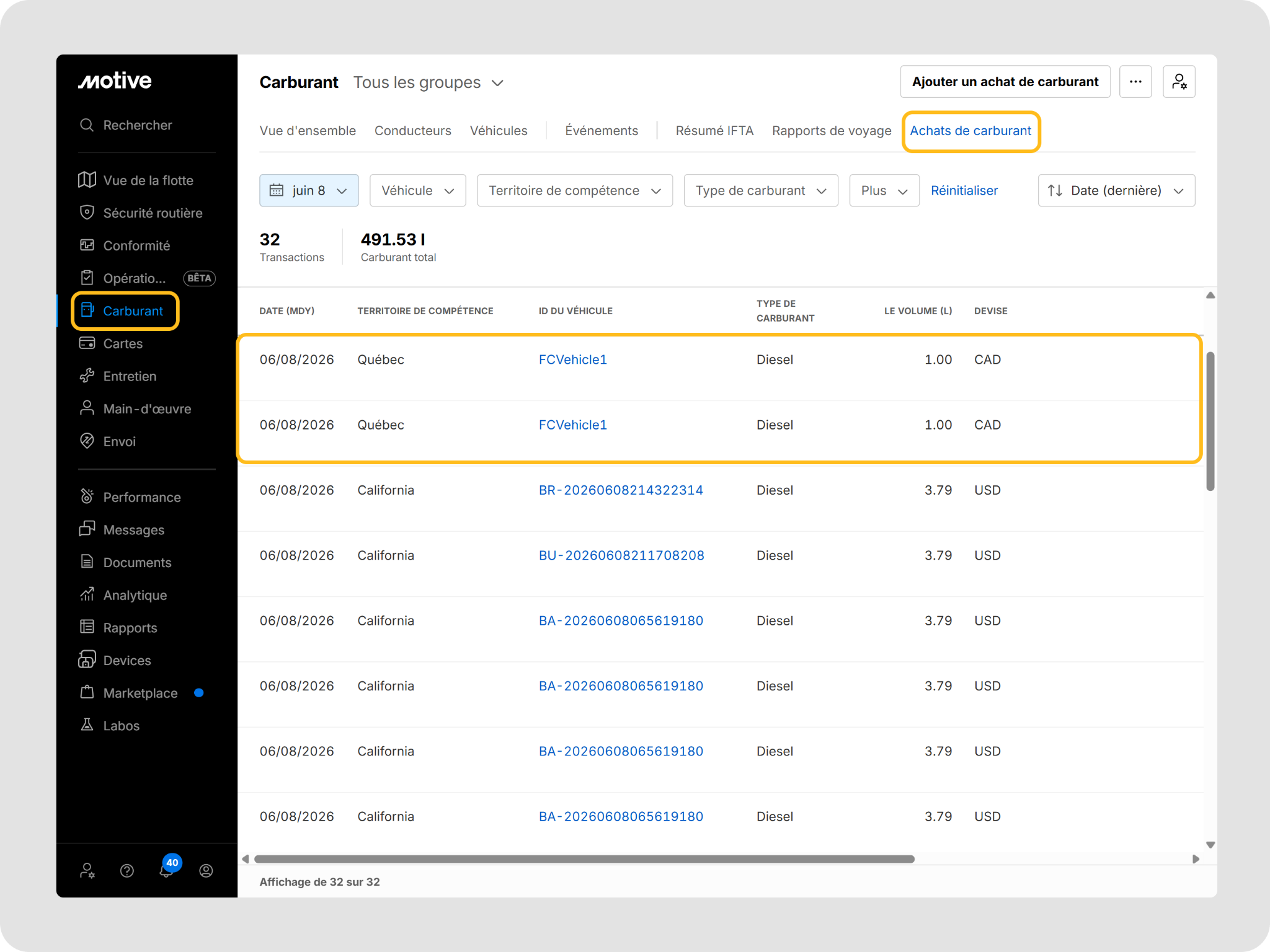Click the scroll up arrow
Image resolution: width=1270 pixels, height=952 pixels.
click(1210, 296)
